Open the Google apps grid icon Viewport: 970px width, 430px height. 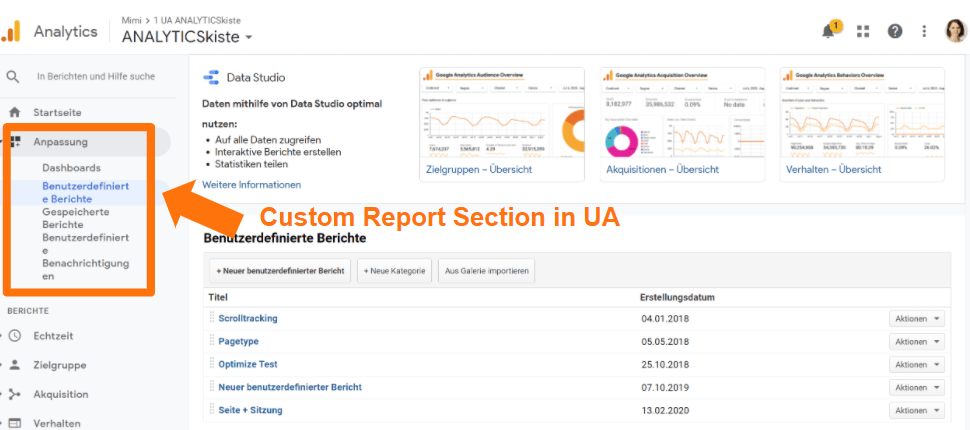click(x=862, y=32)
